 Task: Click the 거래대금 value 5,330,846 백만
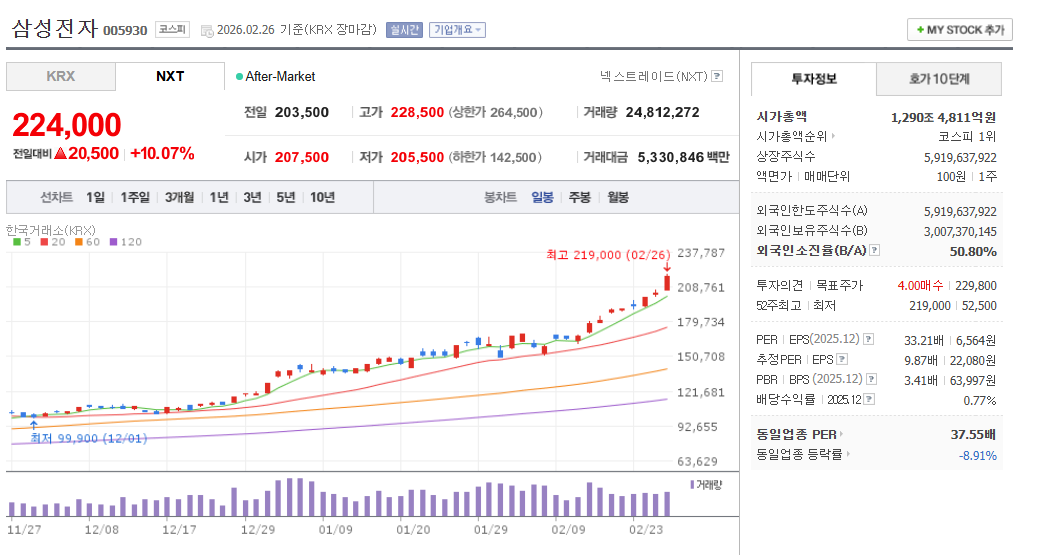coord(683,157)
